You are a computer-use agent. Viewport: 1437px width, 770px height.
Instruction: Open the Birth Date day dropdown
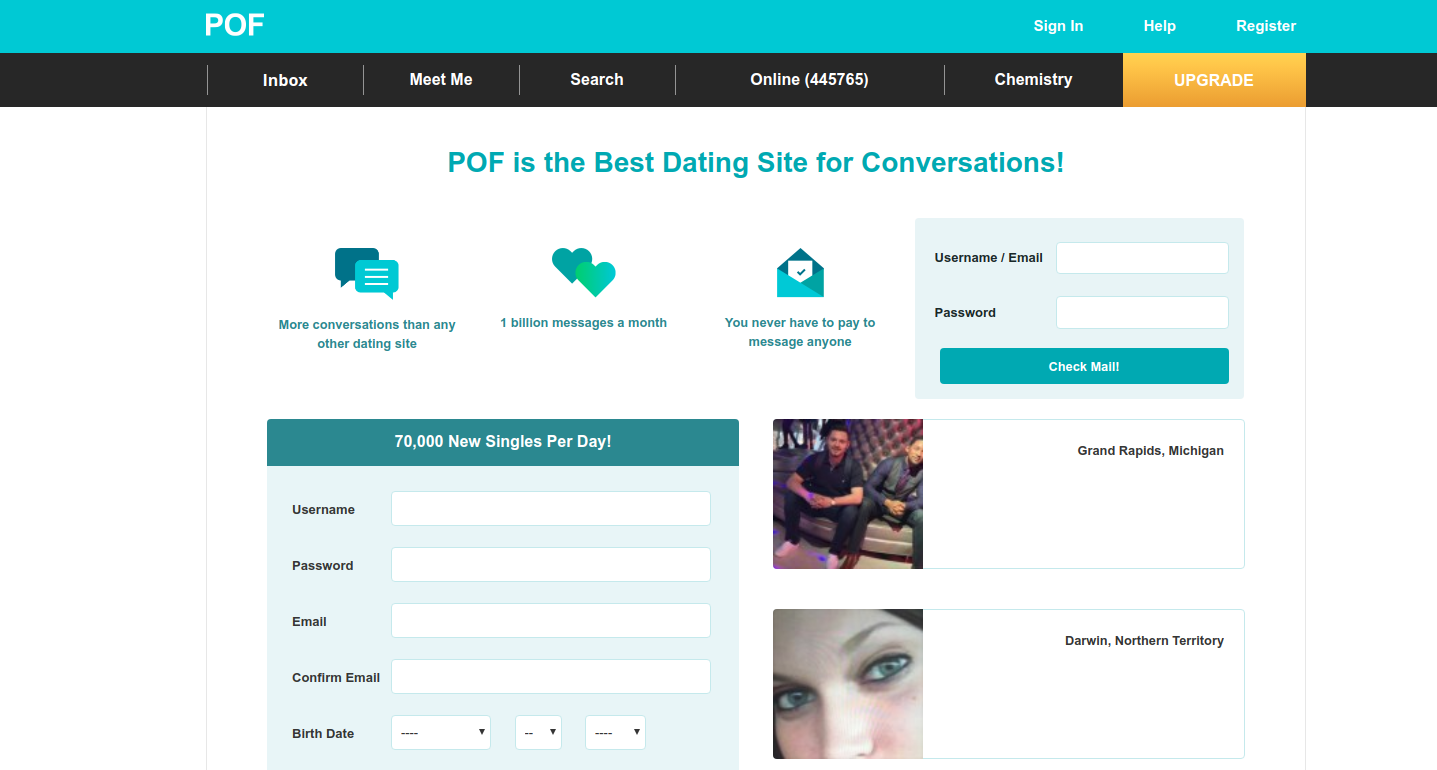click(538, 732)
